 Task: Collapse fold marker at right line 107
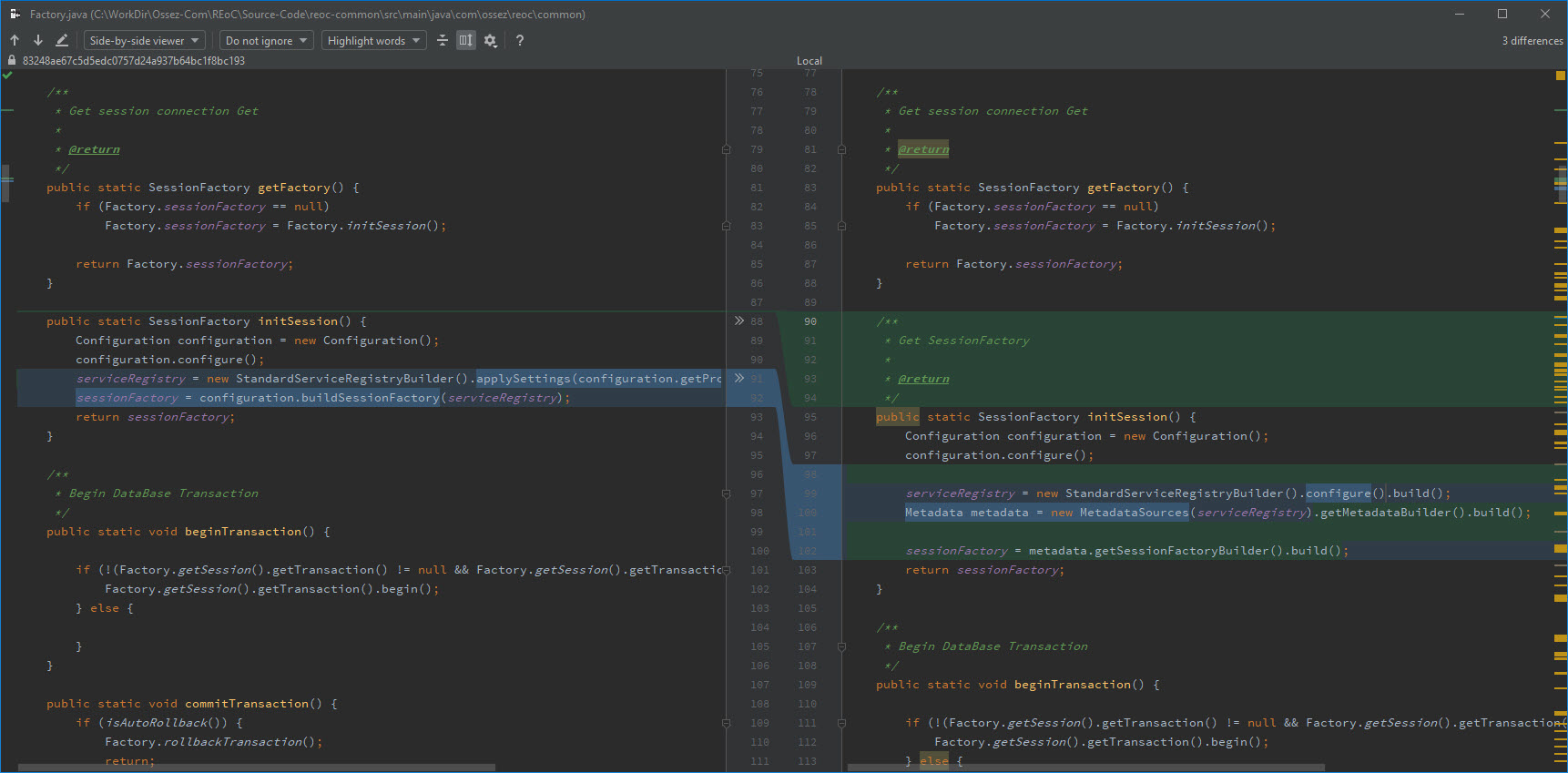pyautogui.click(x=841, y=646)
